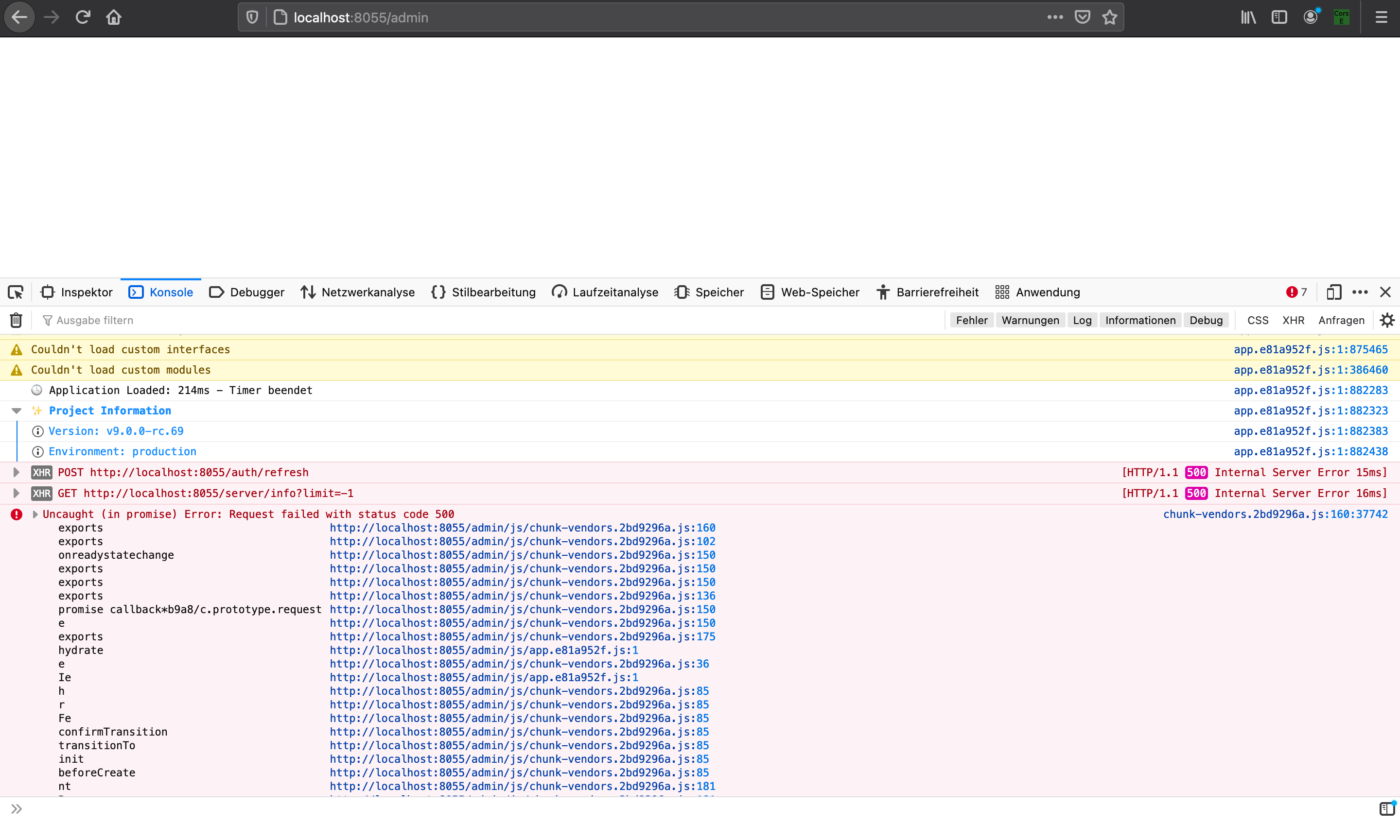Screen dimensions: 1400x840
Task: Open devtools more options three-dot menu
Action: tap(1360, 292)
